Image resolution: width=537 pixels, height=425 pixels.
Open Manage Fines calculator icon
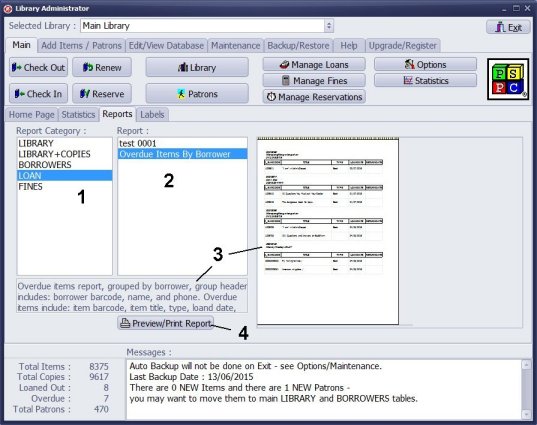coord(285,80)
